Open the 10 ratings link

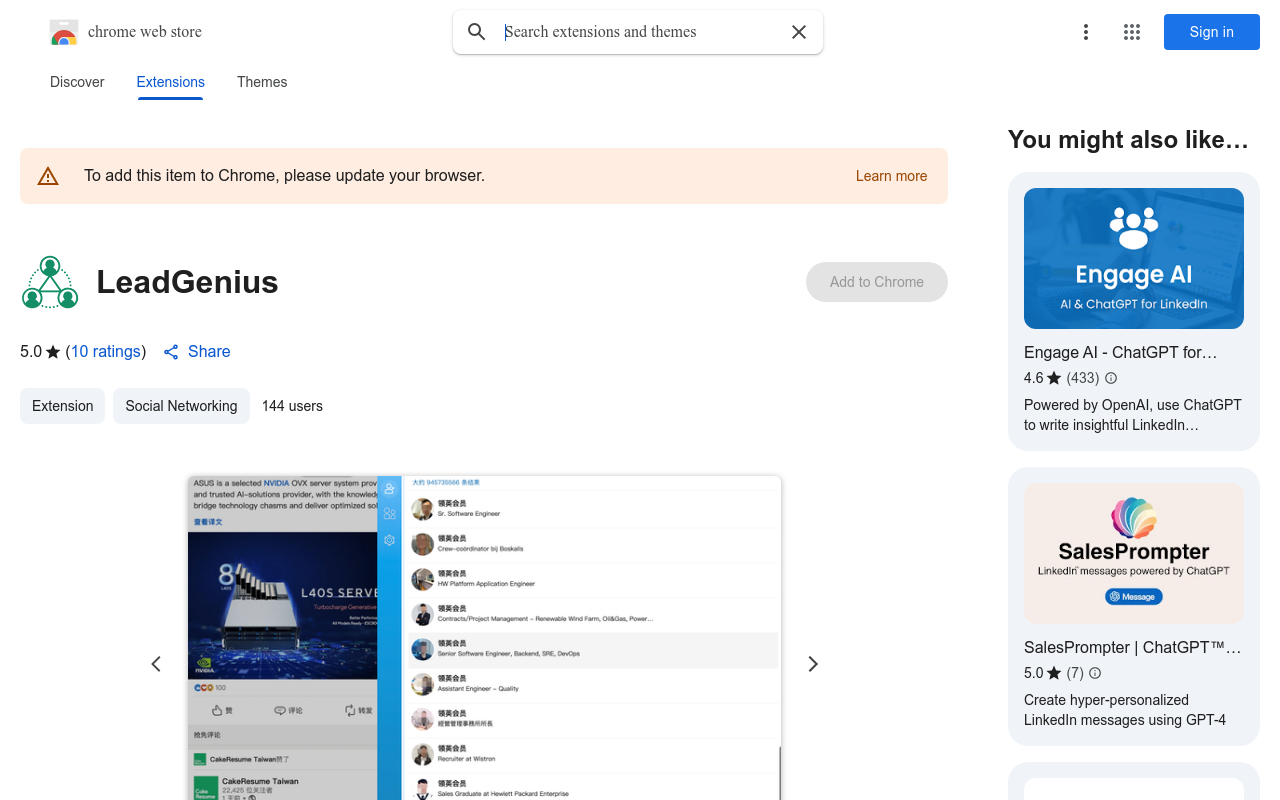coord(105,352)
